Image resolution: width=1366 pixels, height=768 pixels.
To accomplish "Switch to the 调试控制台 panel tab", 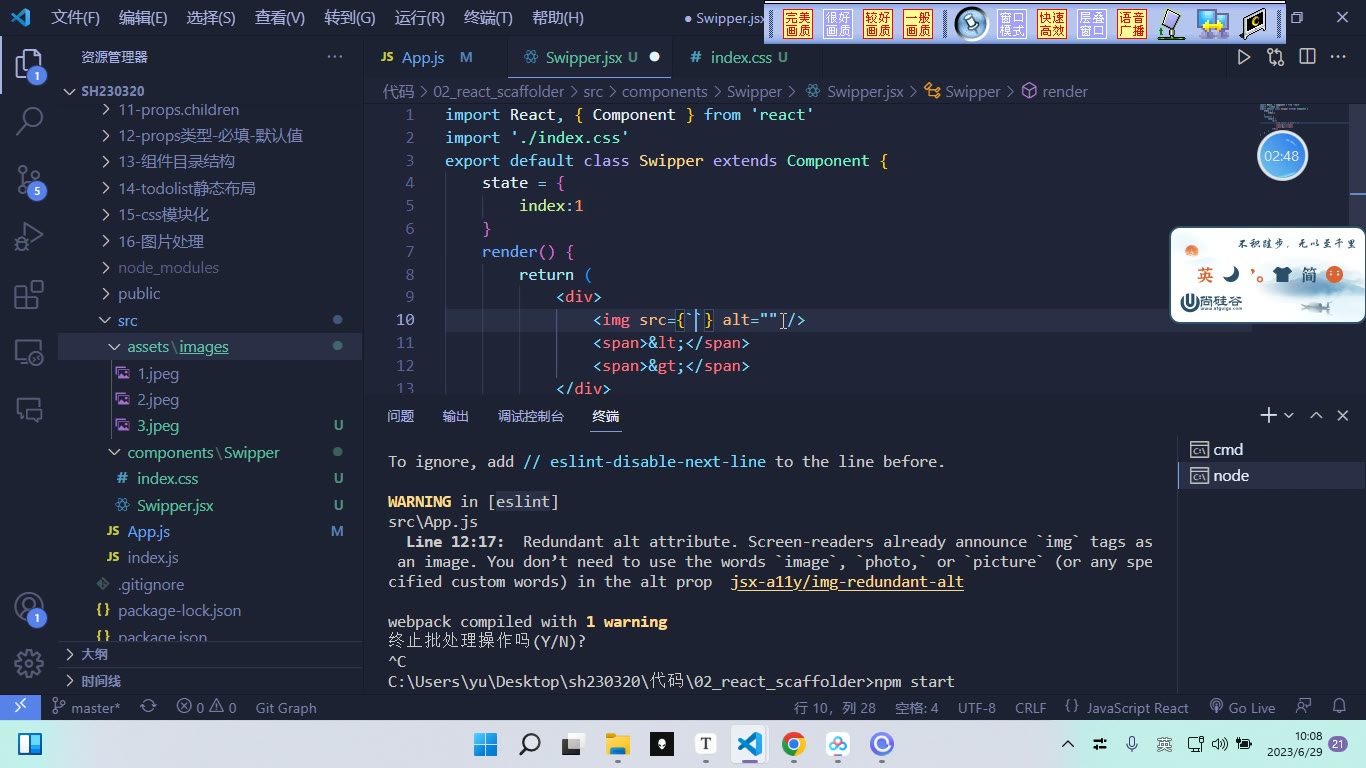I will 531,416.
